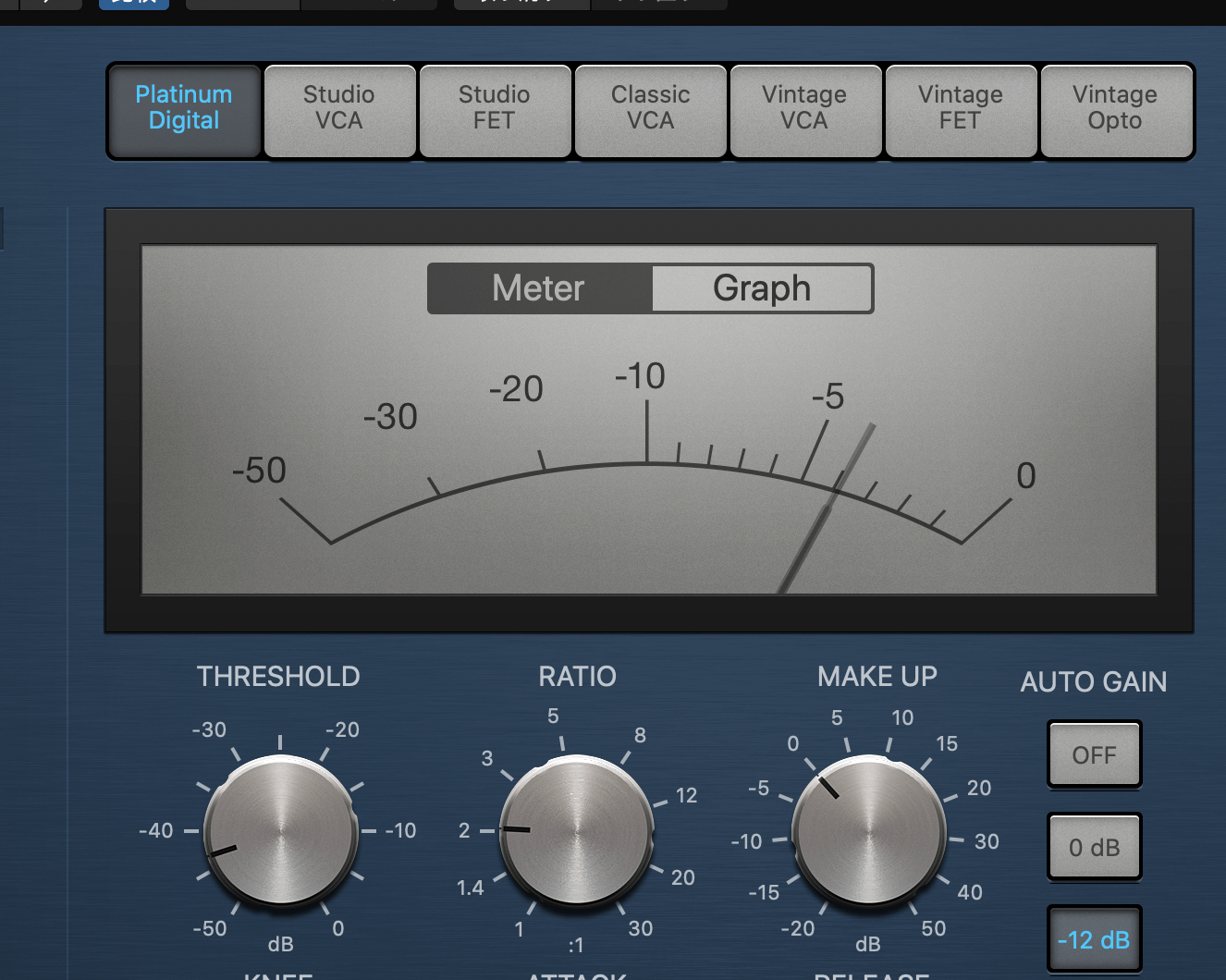Viewport: 1226px width, 980px height.
Task: Switch to Vintage VCA circuit
Action: (805, 110)
